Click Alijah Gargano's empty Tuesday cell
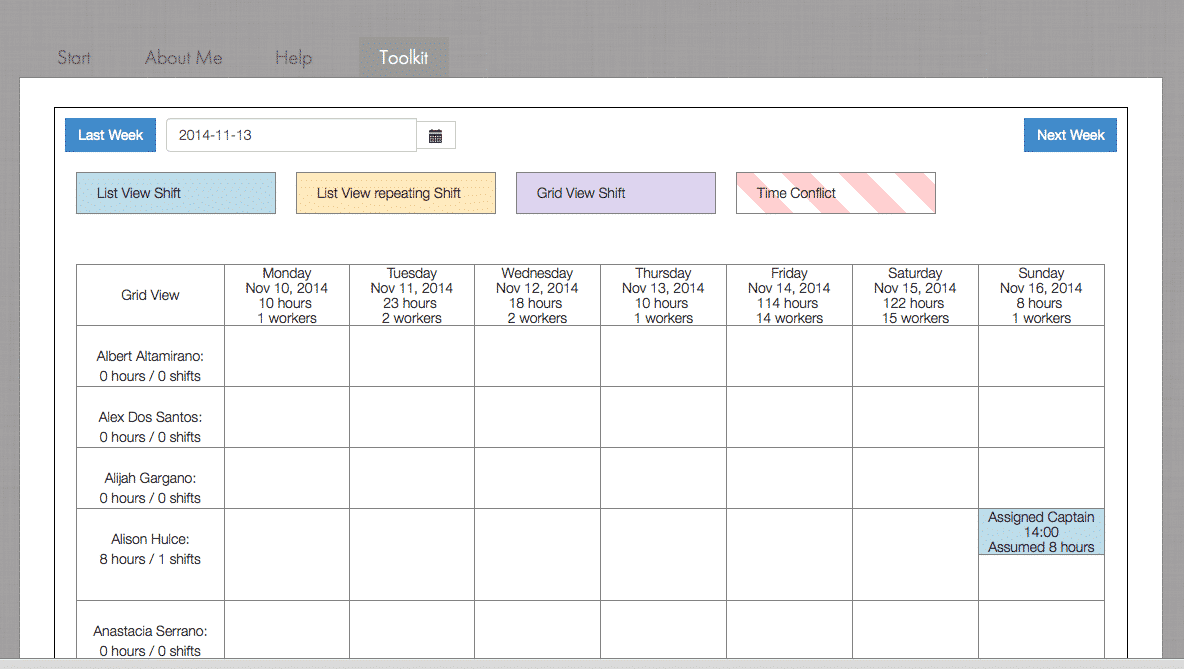Image resolution: width=1184 pixels, height=669 pixels. 411,478
